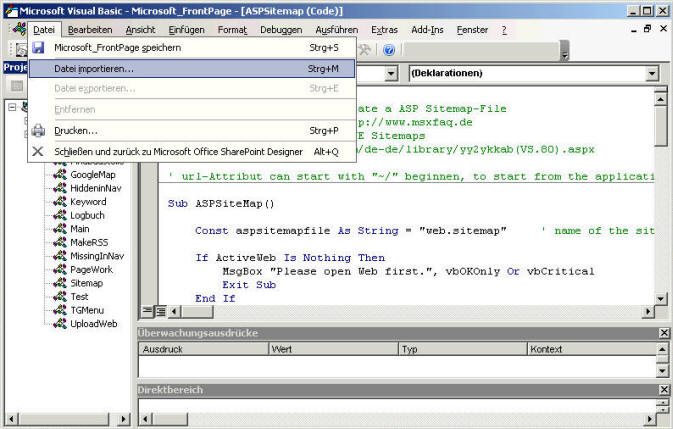The image size is (673, 429).
Task: Click in the Direktbereich input area
Action: point(397,406)
